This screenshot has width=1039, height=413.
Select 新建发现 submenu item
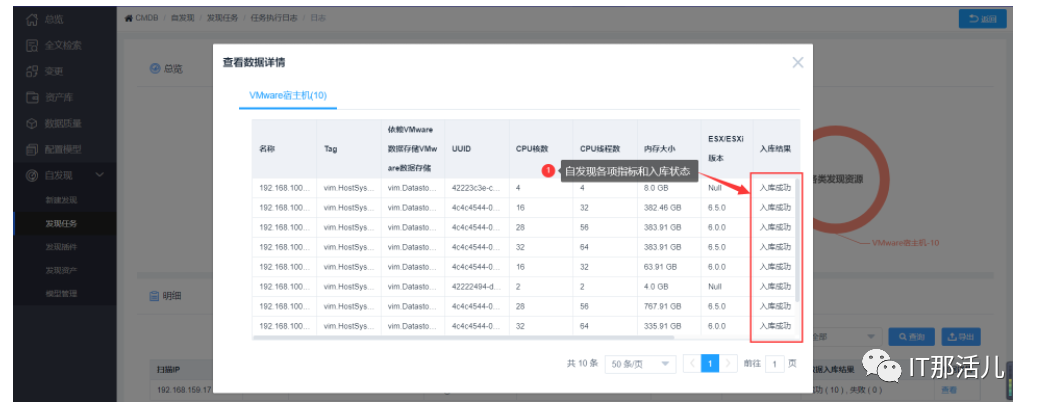coord(61,200)
